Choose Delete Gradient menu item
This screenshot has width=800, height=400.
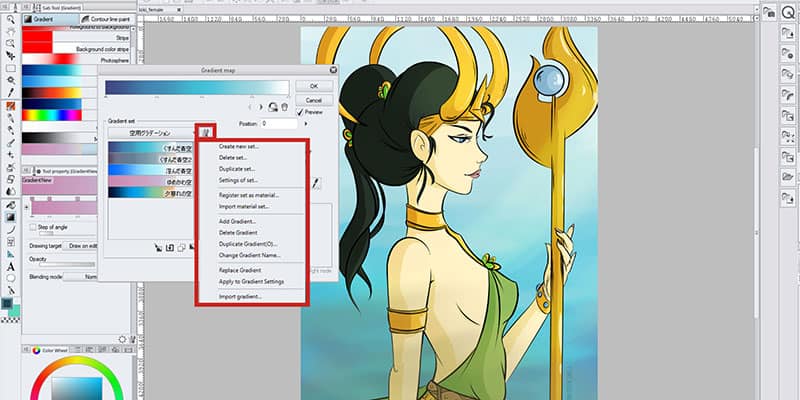[x=238, y=233]
